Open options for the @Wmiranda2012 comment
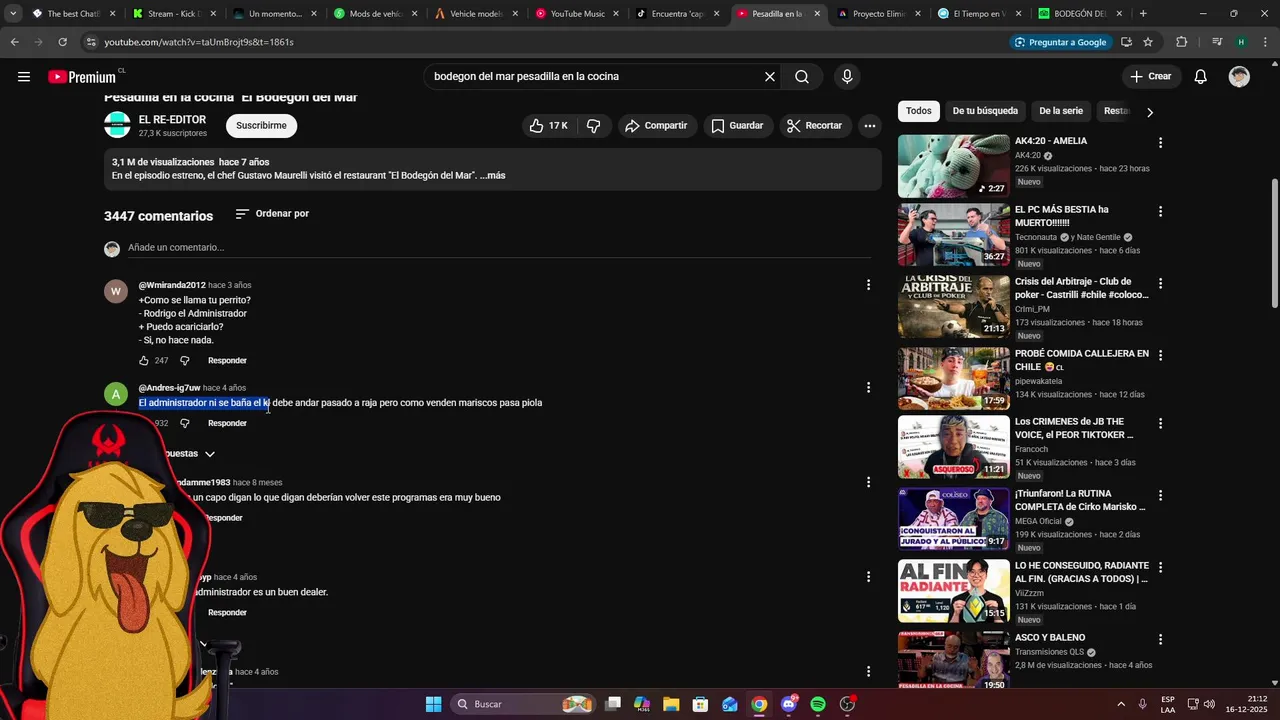This screenshot has height=720, width=1280. point(868,285)
